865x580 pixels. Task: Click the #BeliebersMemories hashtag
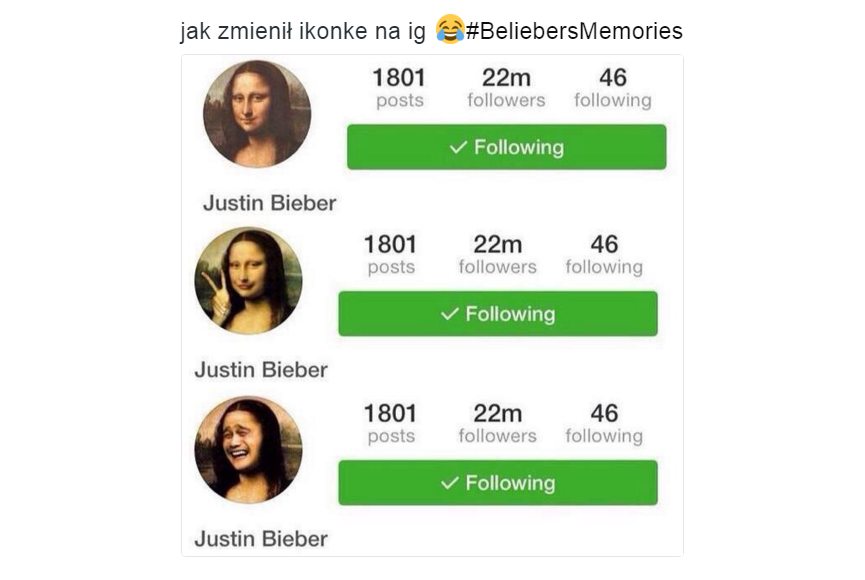pos(574,31)
